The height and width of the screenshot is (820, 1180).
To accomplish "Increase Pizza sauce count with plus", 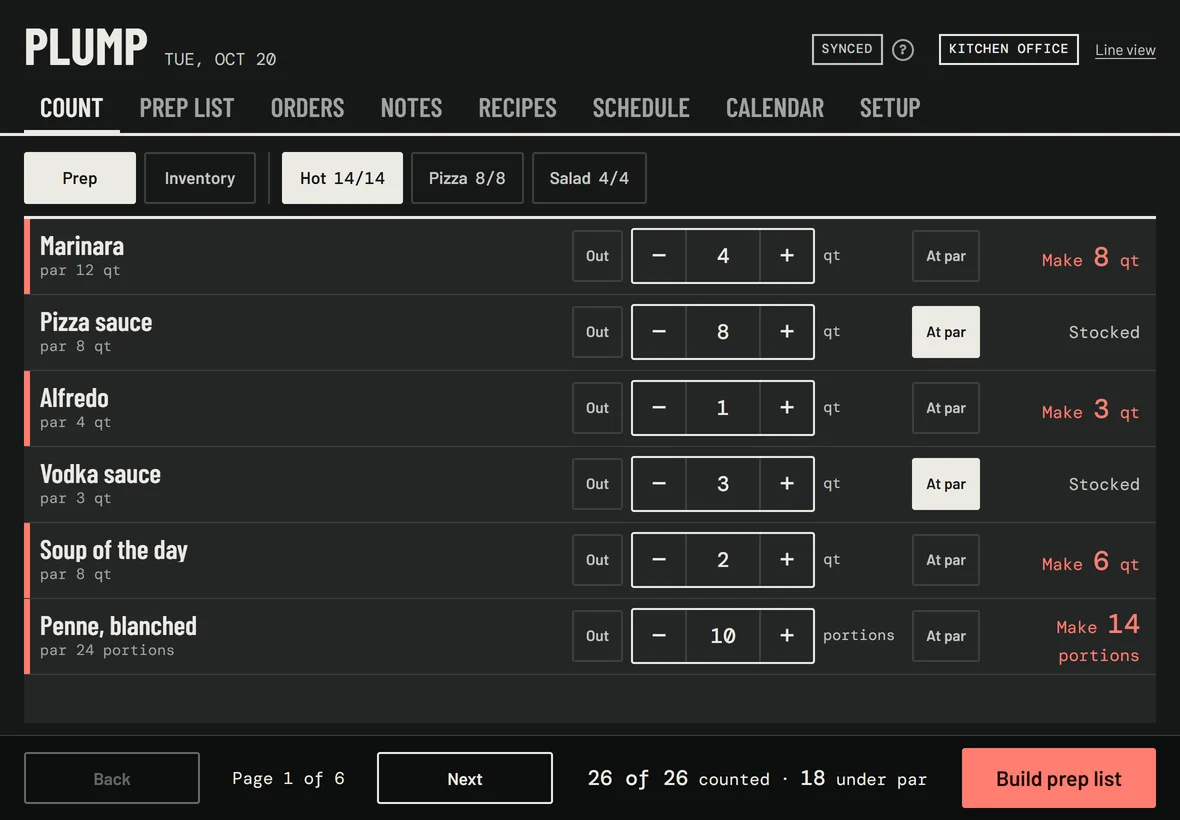I will pyautogui.click(x=786, y=332).
